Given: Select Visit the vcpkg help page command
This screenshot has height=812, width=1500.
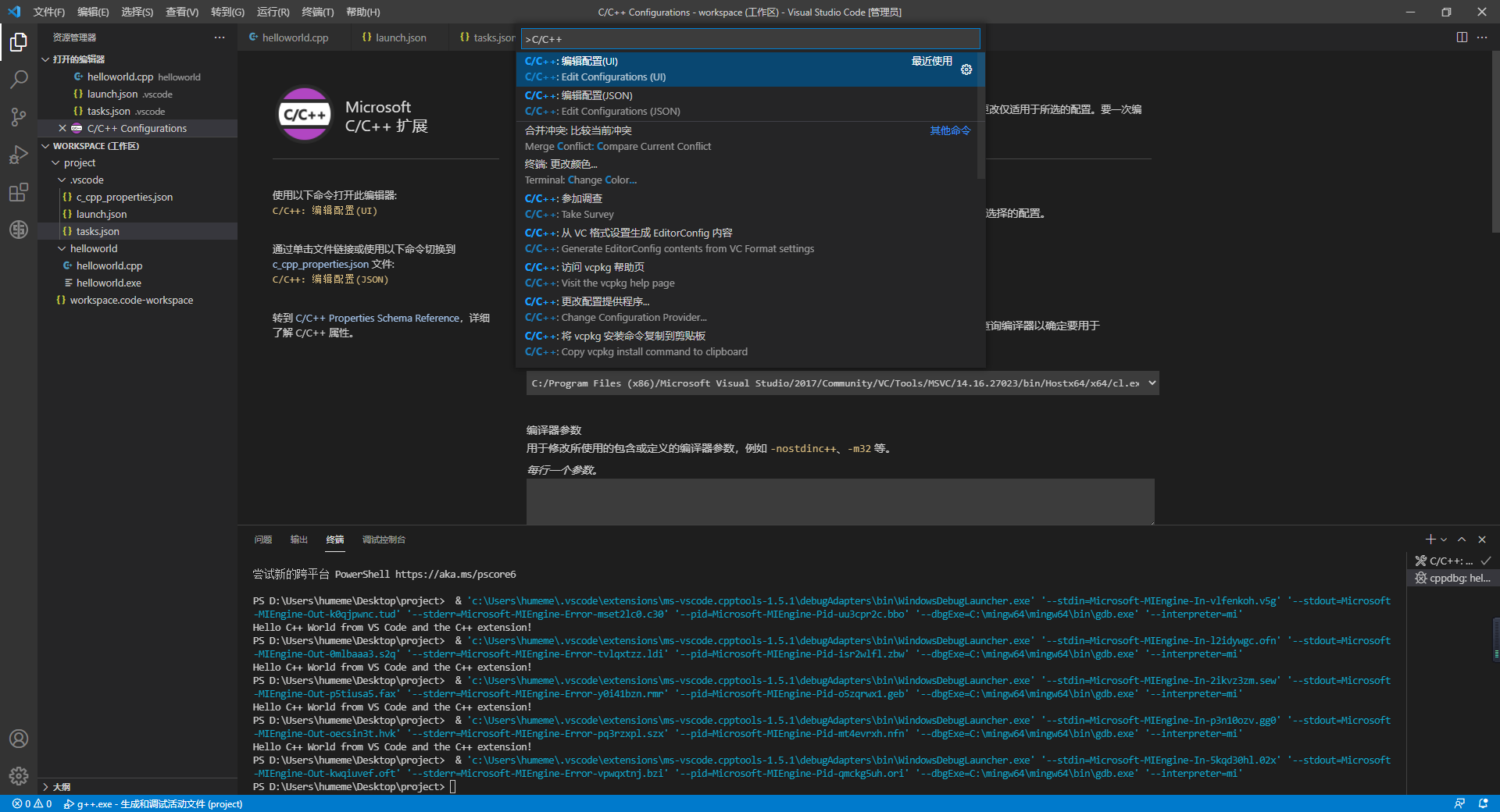Looking at the screenshot, I should 750,275.
